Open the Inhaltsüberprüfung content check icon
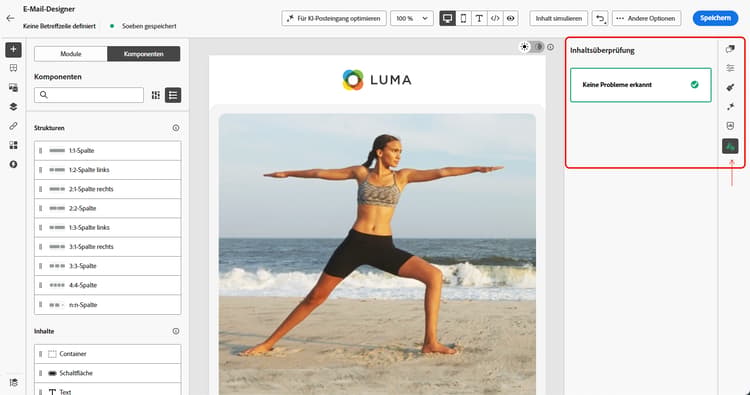 click(730, 146)
